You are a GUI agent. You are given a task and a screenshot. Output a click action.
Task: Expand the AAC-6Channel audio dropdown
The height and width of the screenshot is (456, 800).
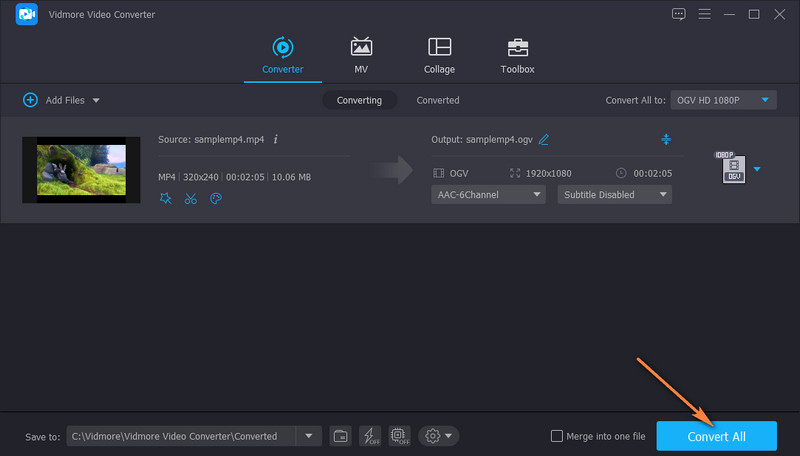[x=488, y=195]
